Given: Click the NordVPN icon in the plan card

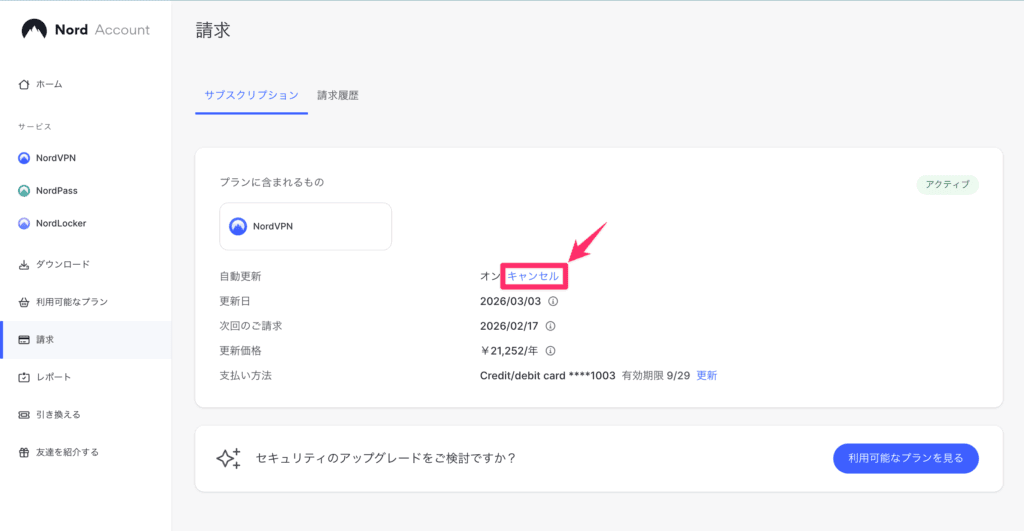Looking at the screenshot, I should 238,226.
